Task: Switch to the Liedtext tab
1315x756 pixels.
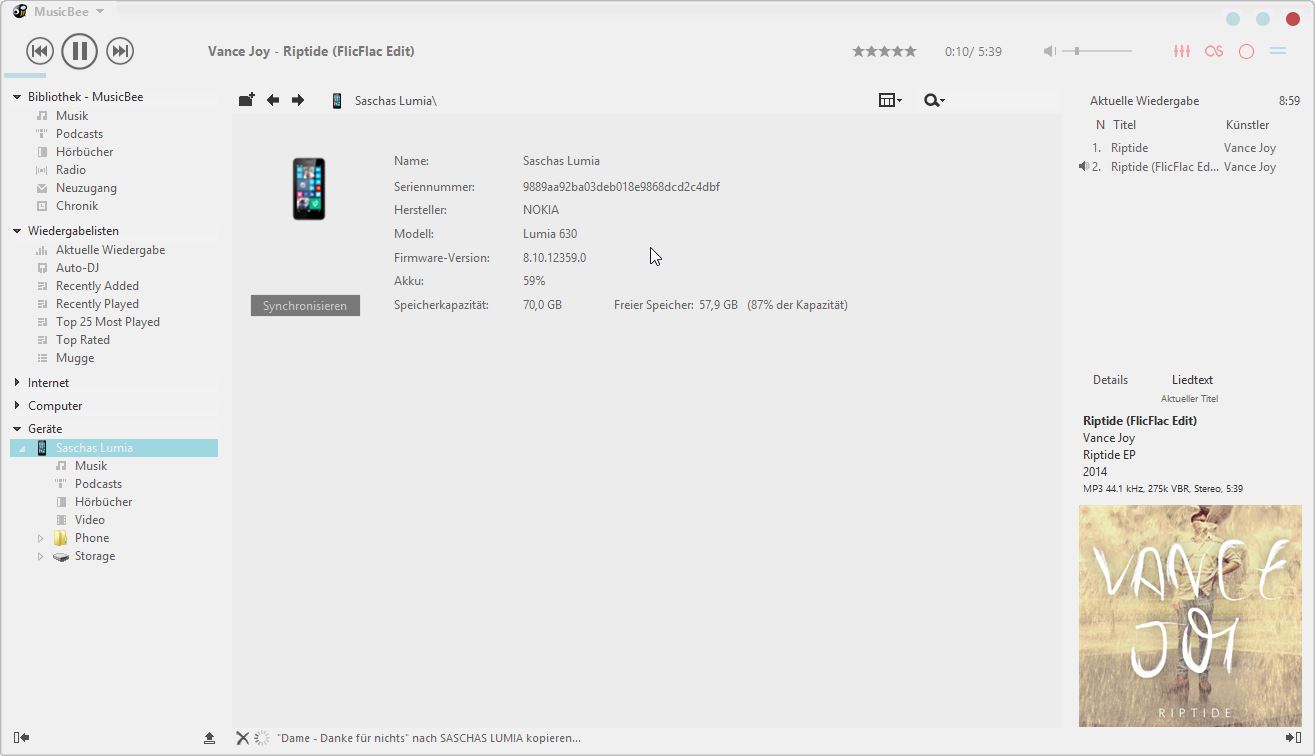Action: tap(1192, 380)
